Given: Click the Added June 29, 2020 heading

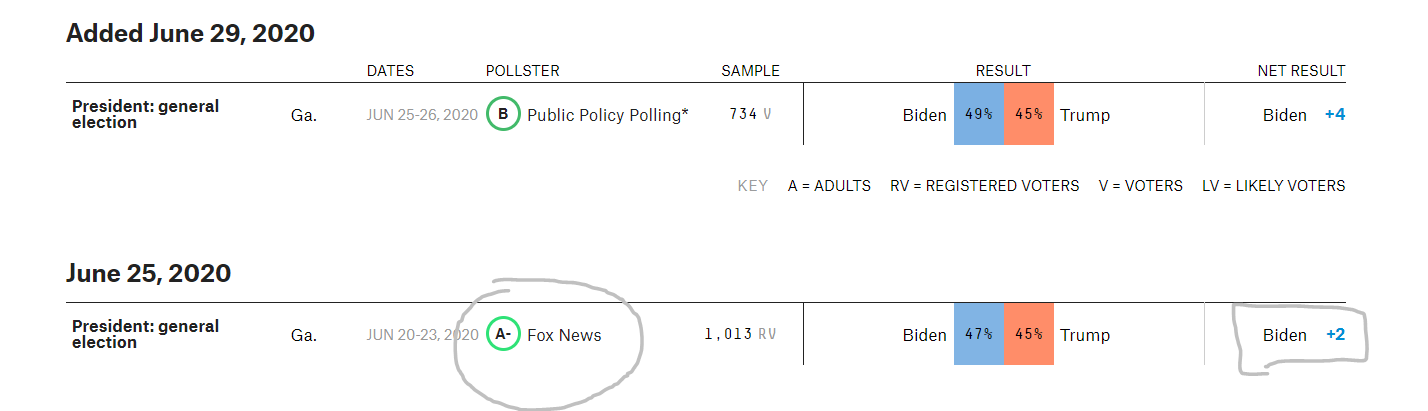Looking at the screenshot, I should point(190,33).
